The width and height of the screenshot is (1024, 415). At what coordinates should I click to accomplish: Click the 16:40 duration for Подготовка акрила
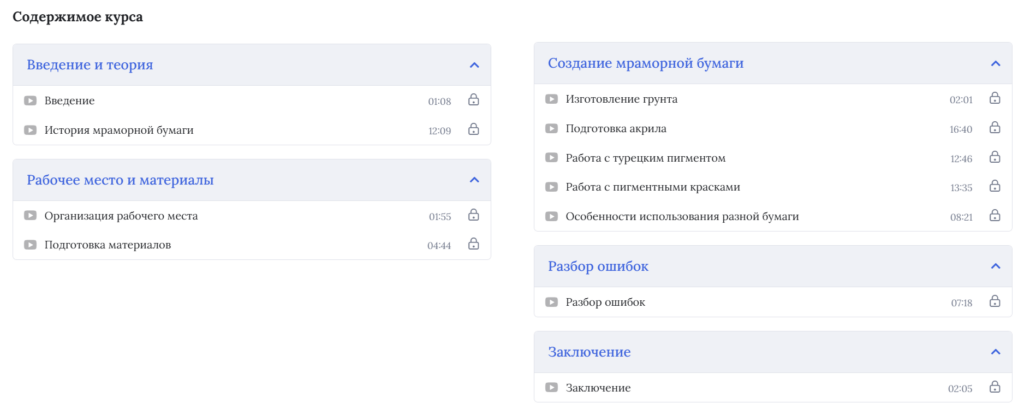point(960,129)
